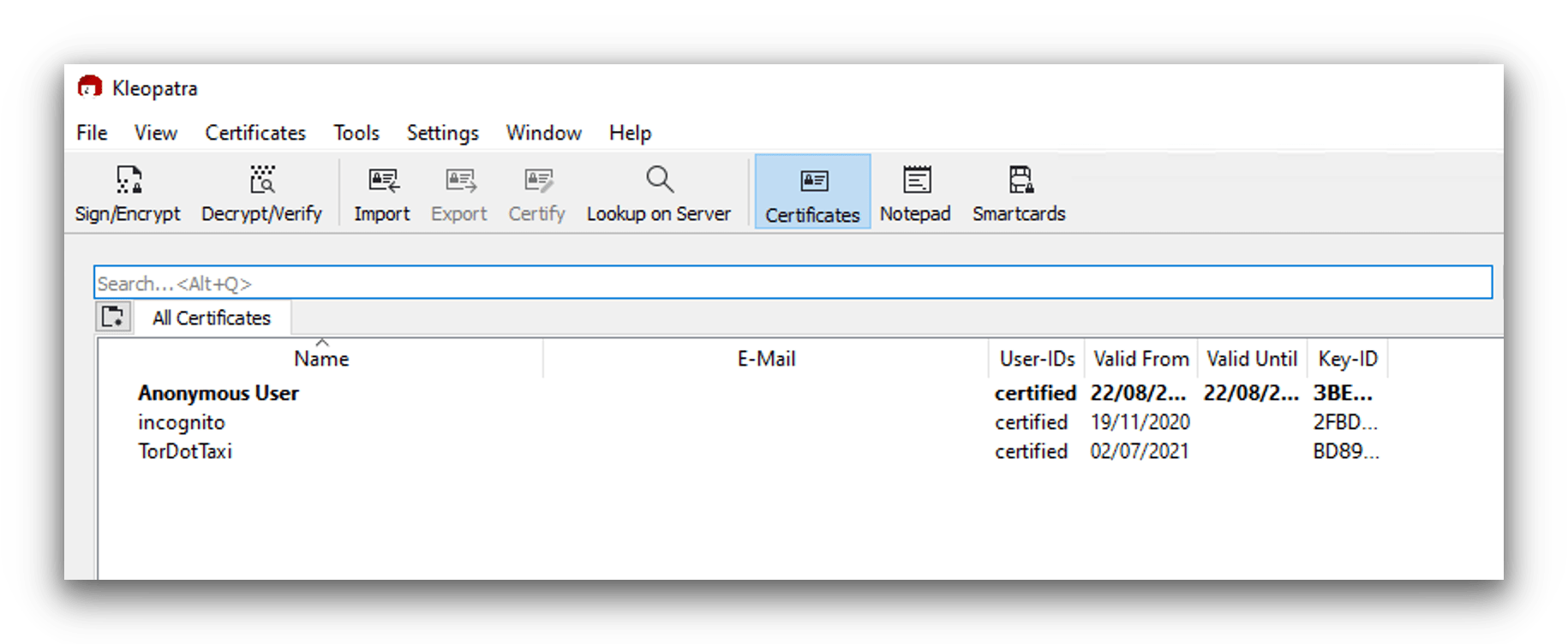Open the Smartcards view
The width and height of the screenshot is (1568, 644).
click(1019, 194)
